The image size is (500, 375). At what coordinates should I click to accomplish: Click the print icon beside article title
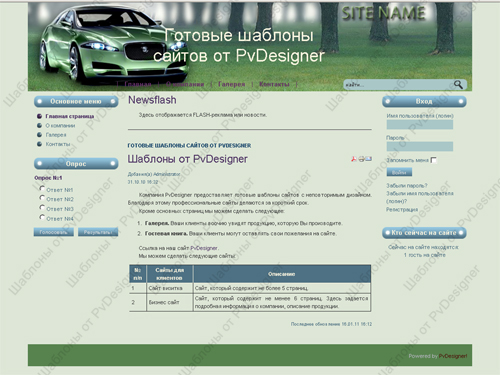pyautogui.click(x=361, y=159)
